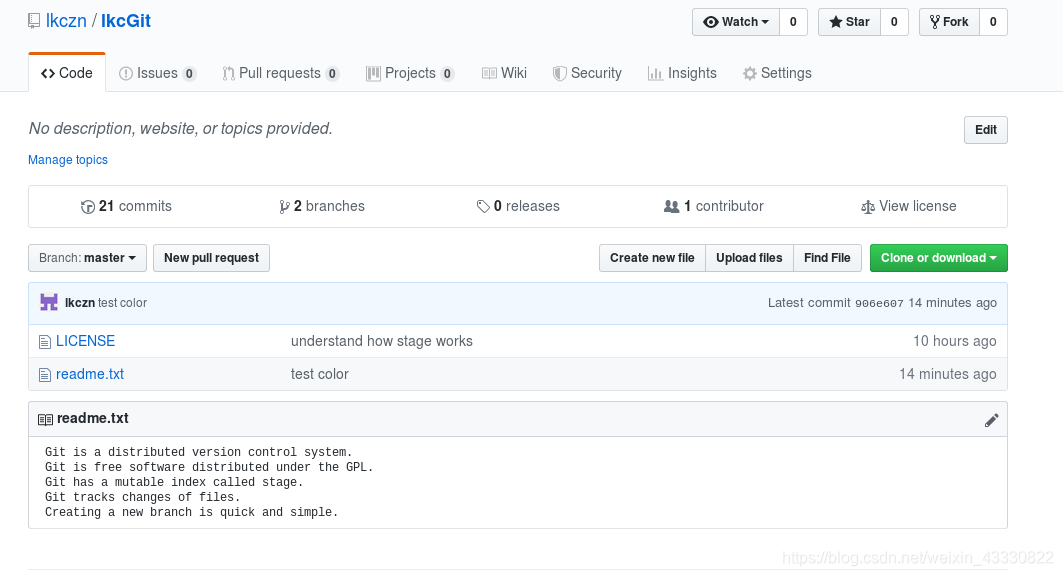Click the Manage topics link
Viewport: 1063px width, 576px height.
68,160
